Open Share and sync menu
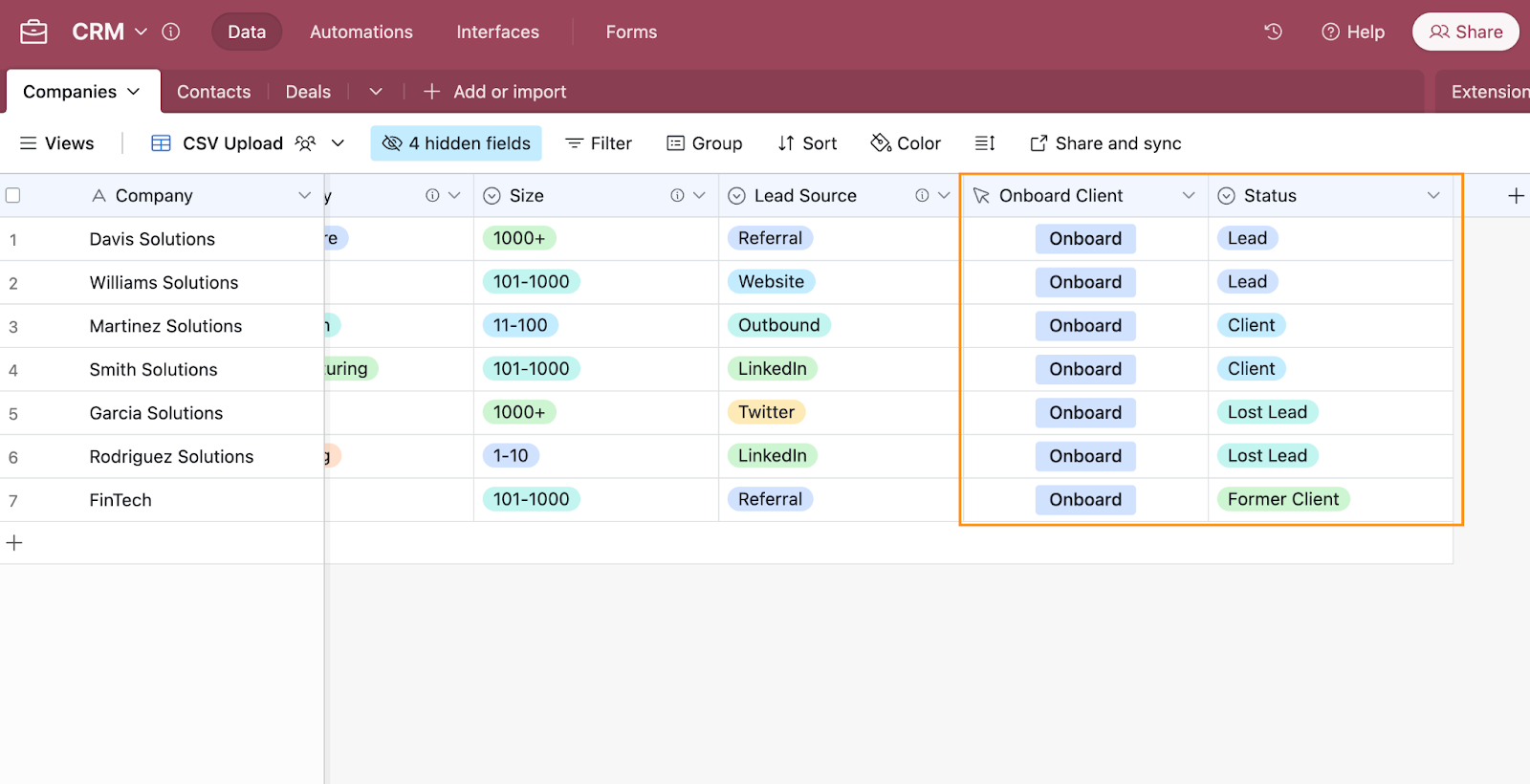The width and height of the screenshot is (1530, 784). (1105, 143)
